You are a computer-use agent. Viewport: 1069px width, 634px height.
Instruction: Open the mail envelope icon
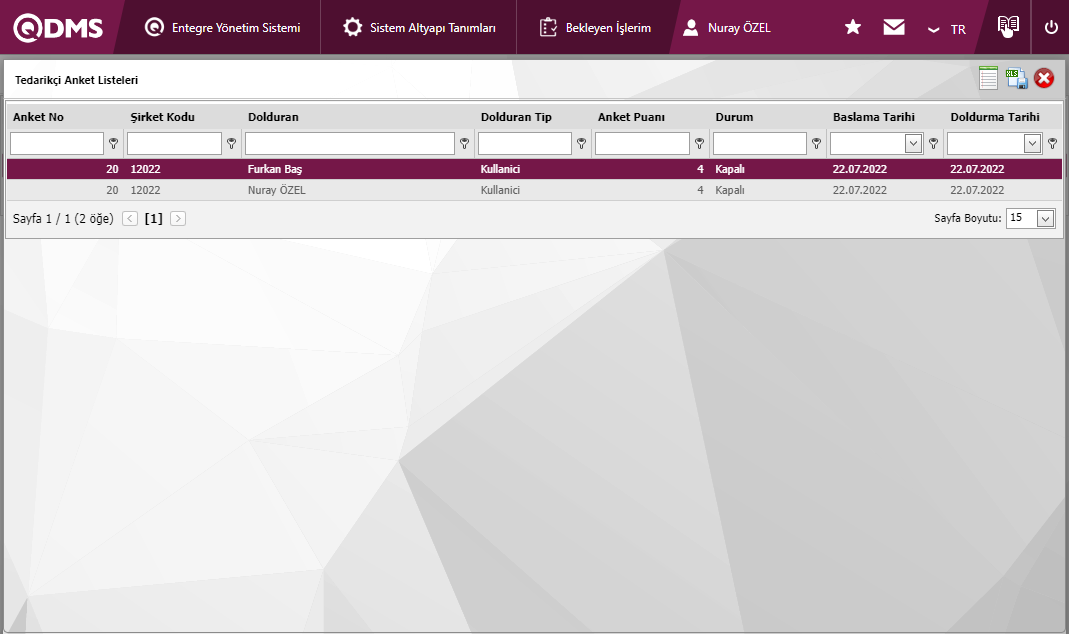(x=894, y=28)
